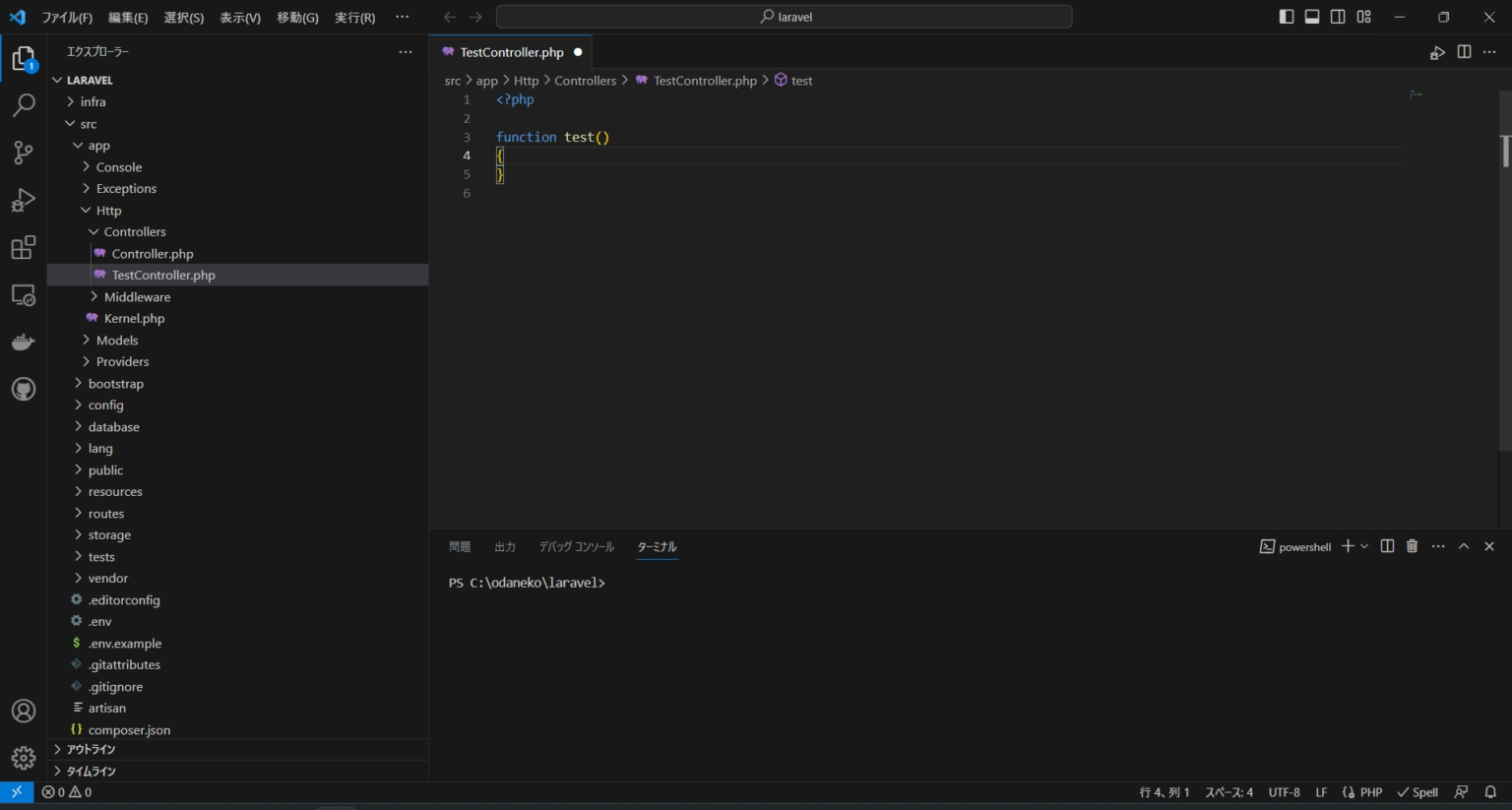Image resolution: width=1512 pixels, height=810 pixels.
Task: Click the Search icon in activity bar
Action: point(23,104)
